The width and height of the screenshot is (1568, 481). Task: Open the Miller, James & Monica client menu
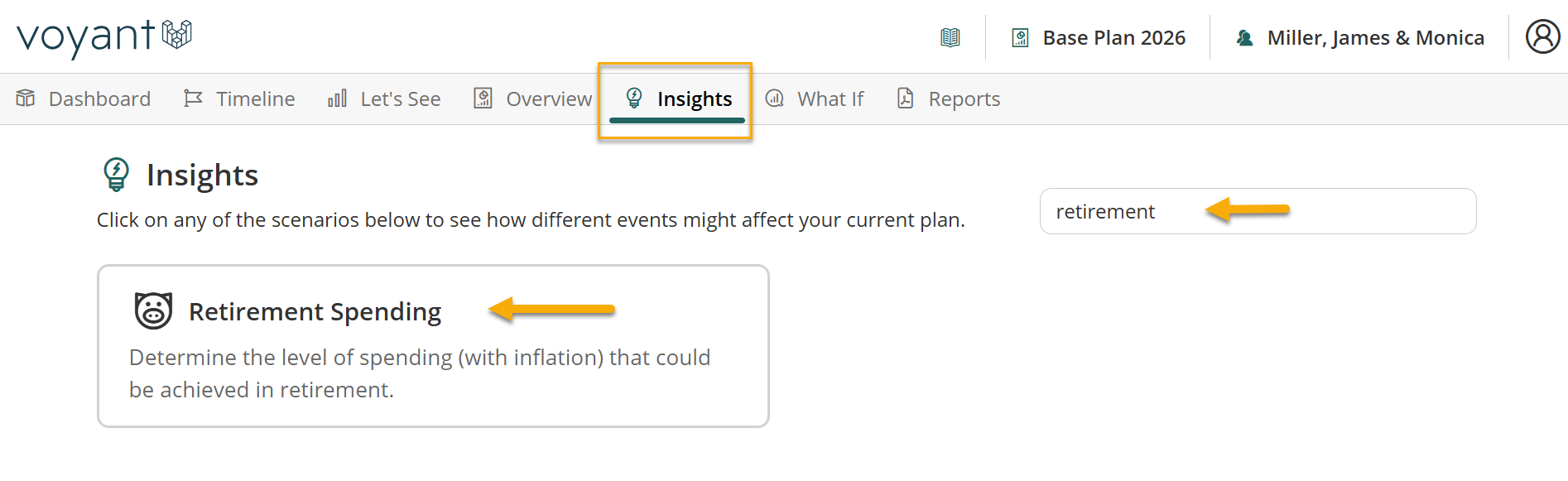pos(1360,38)
